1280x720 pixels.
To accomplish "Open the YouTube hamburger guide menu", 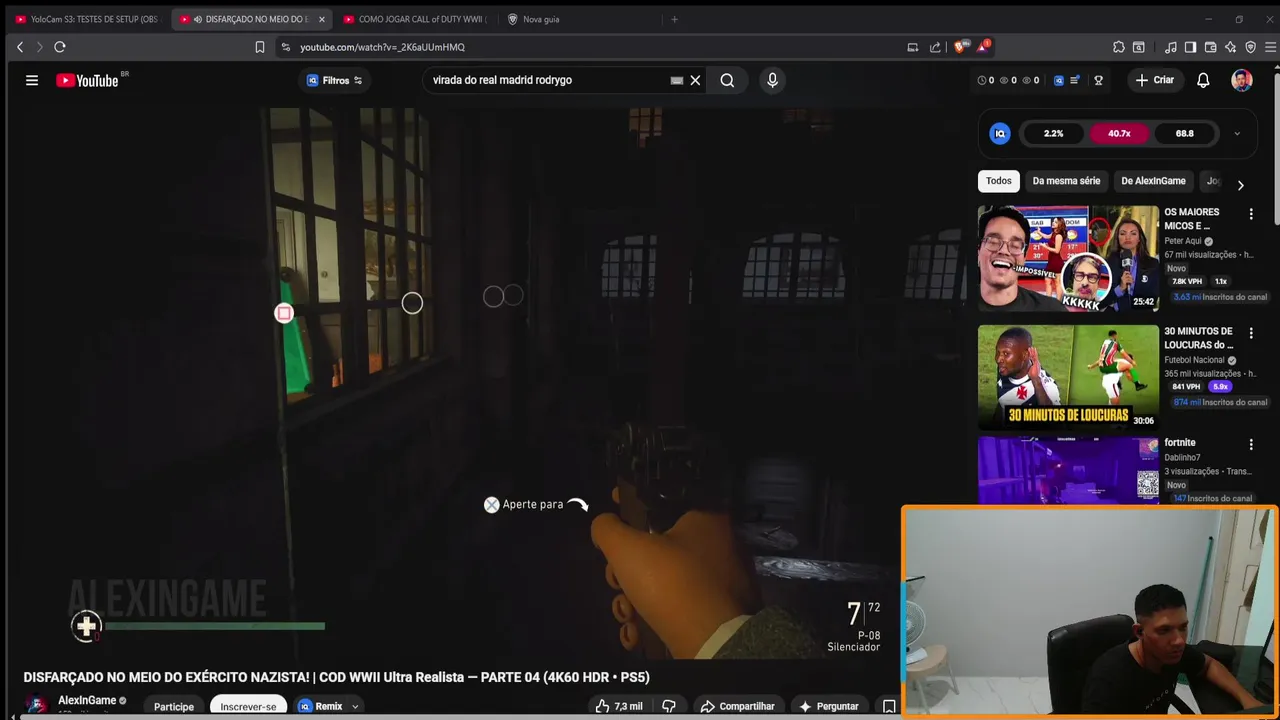I will point(32,80).
